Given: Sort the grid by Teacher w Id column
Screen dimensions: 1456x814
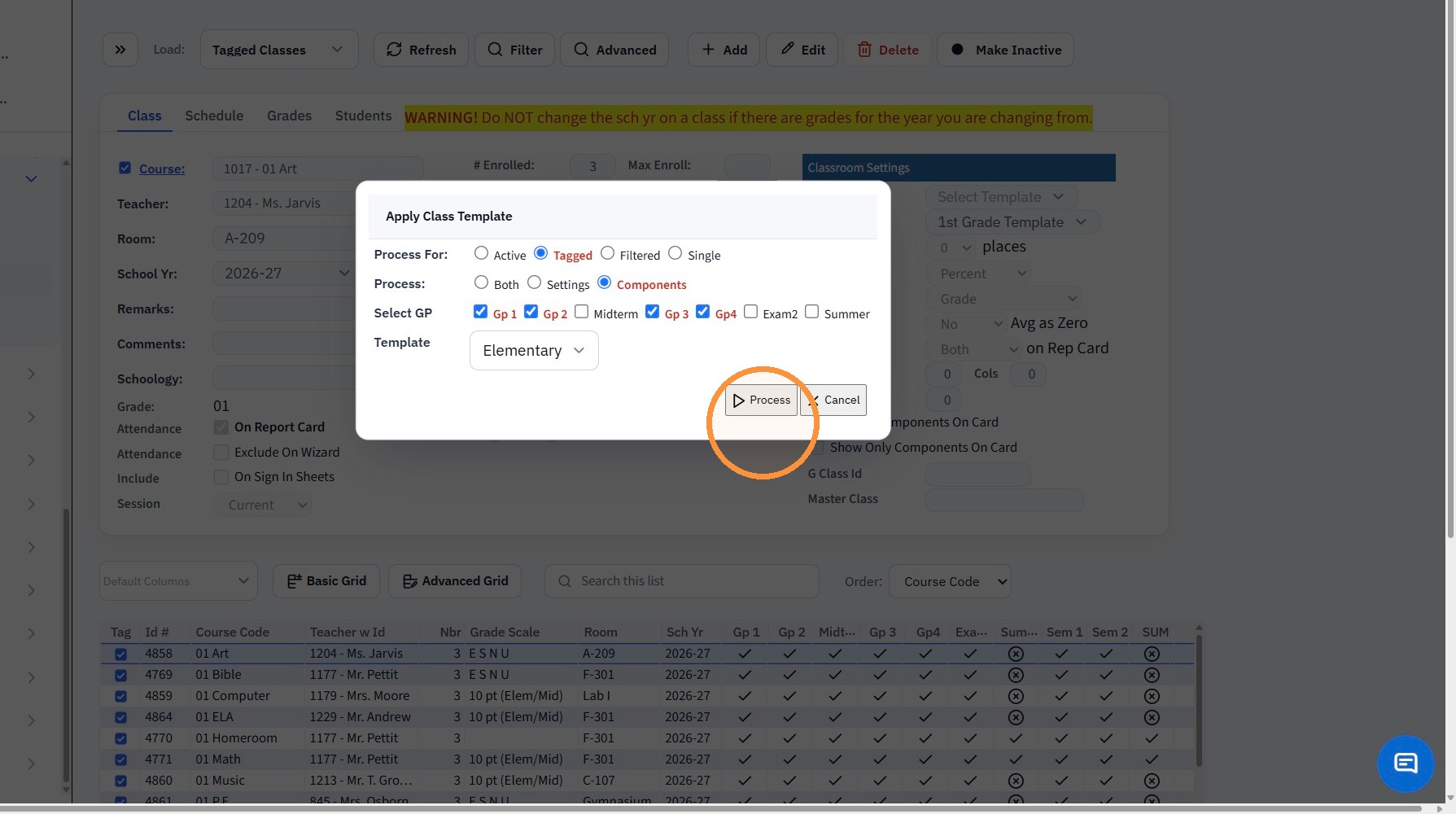Looking at the screenshot, I should click(x=348, y=632).
